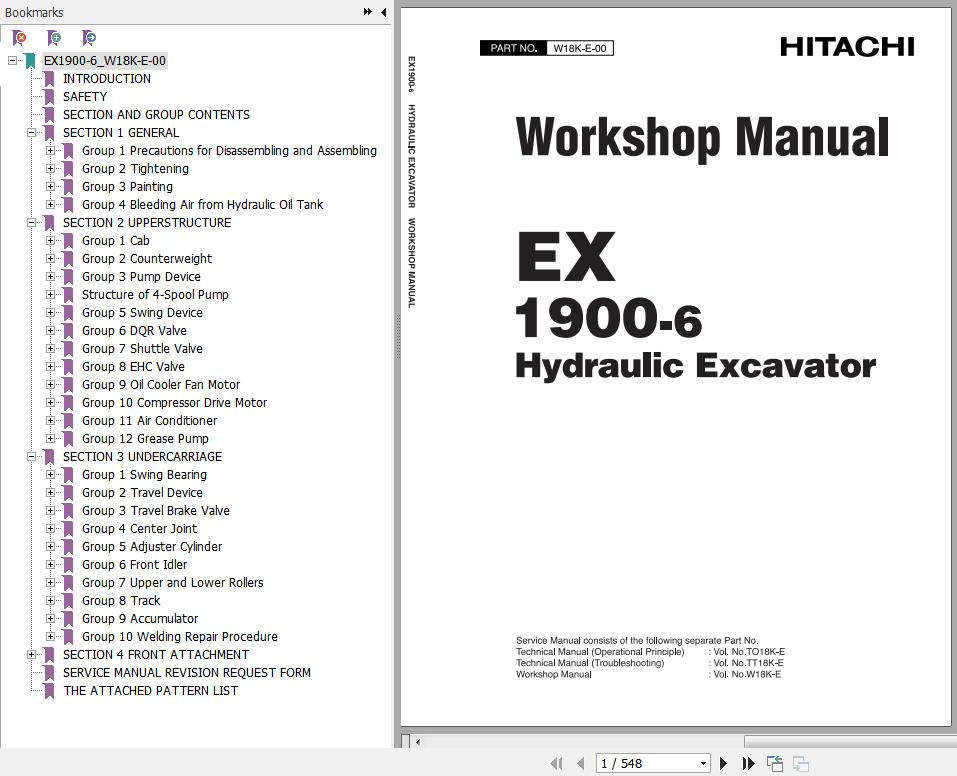Open Group 2 Counterweight bookmark

(147, 259)
